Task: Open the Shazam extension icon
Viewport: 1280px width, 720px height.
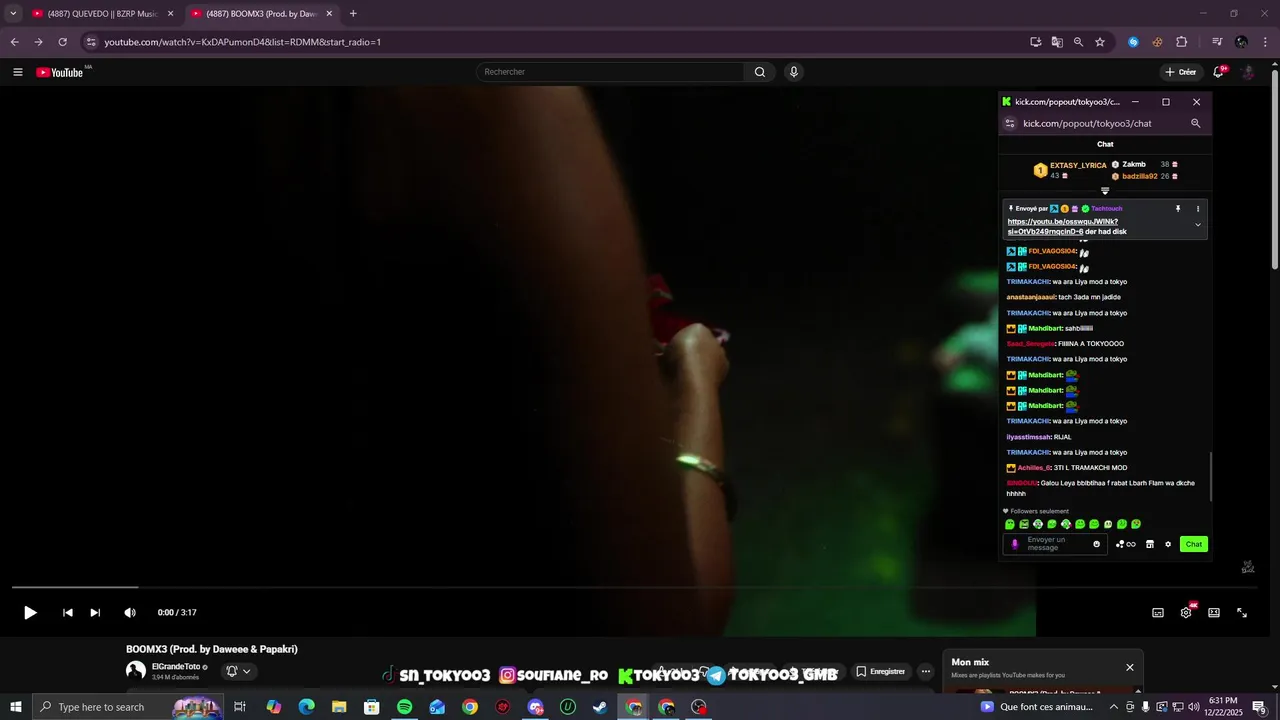Action: 1133,42
